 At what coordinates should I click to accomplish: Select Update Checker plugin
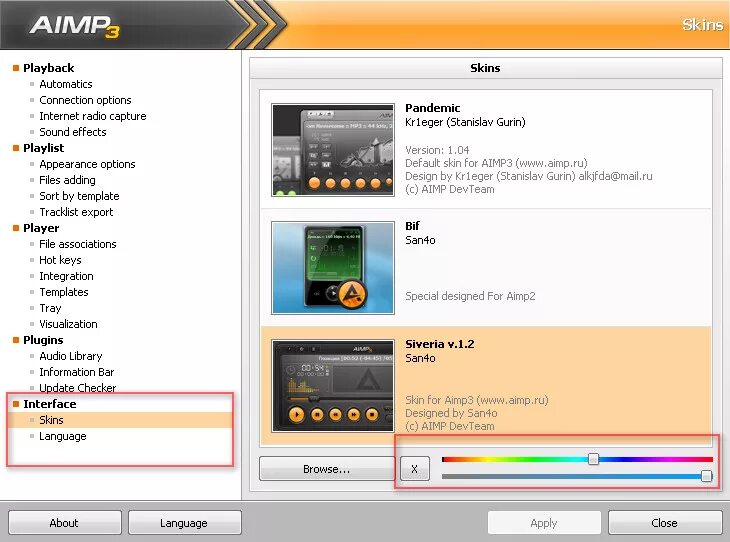coord(78,388)
